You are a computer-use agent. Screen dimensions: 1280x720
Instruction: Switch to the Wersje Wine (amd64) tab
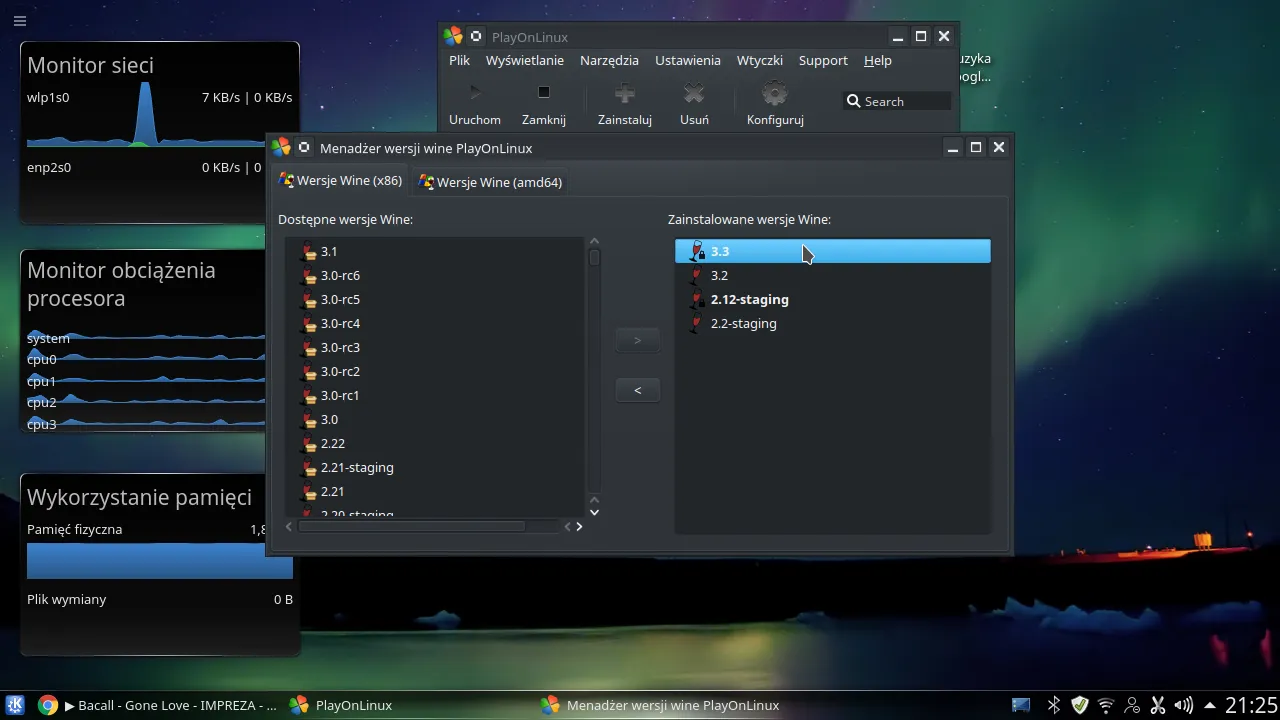click(491, 182)
